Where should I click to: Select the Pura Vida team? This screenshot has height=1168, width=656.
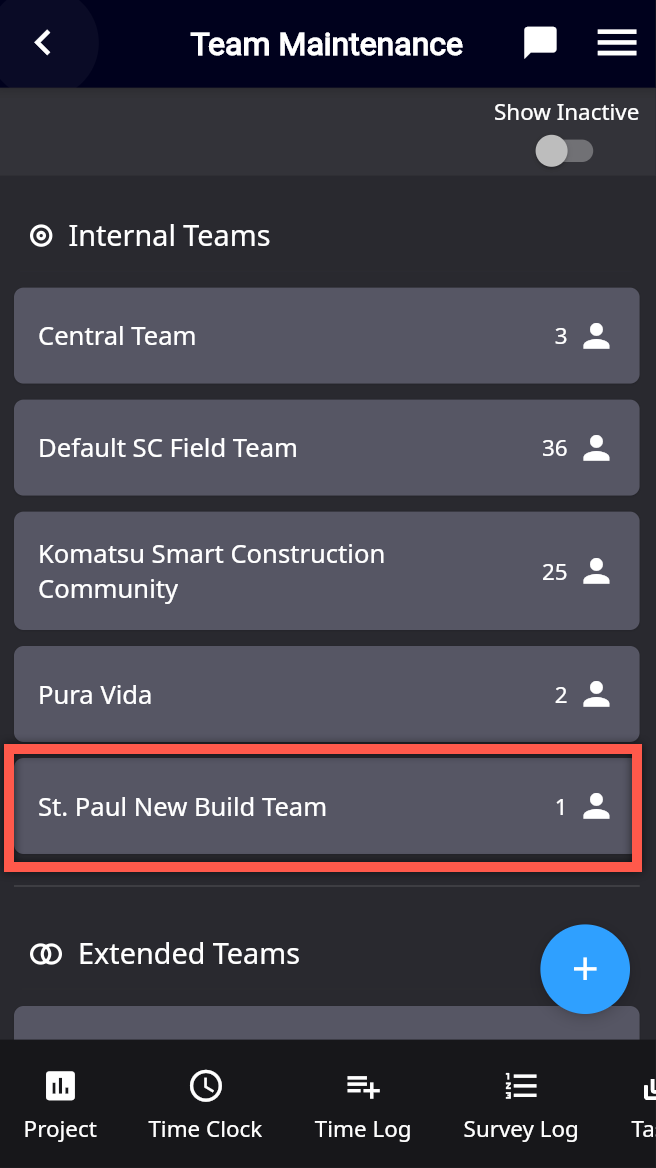(327, 694)
